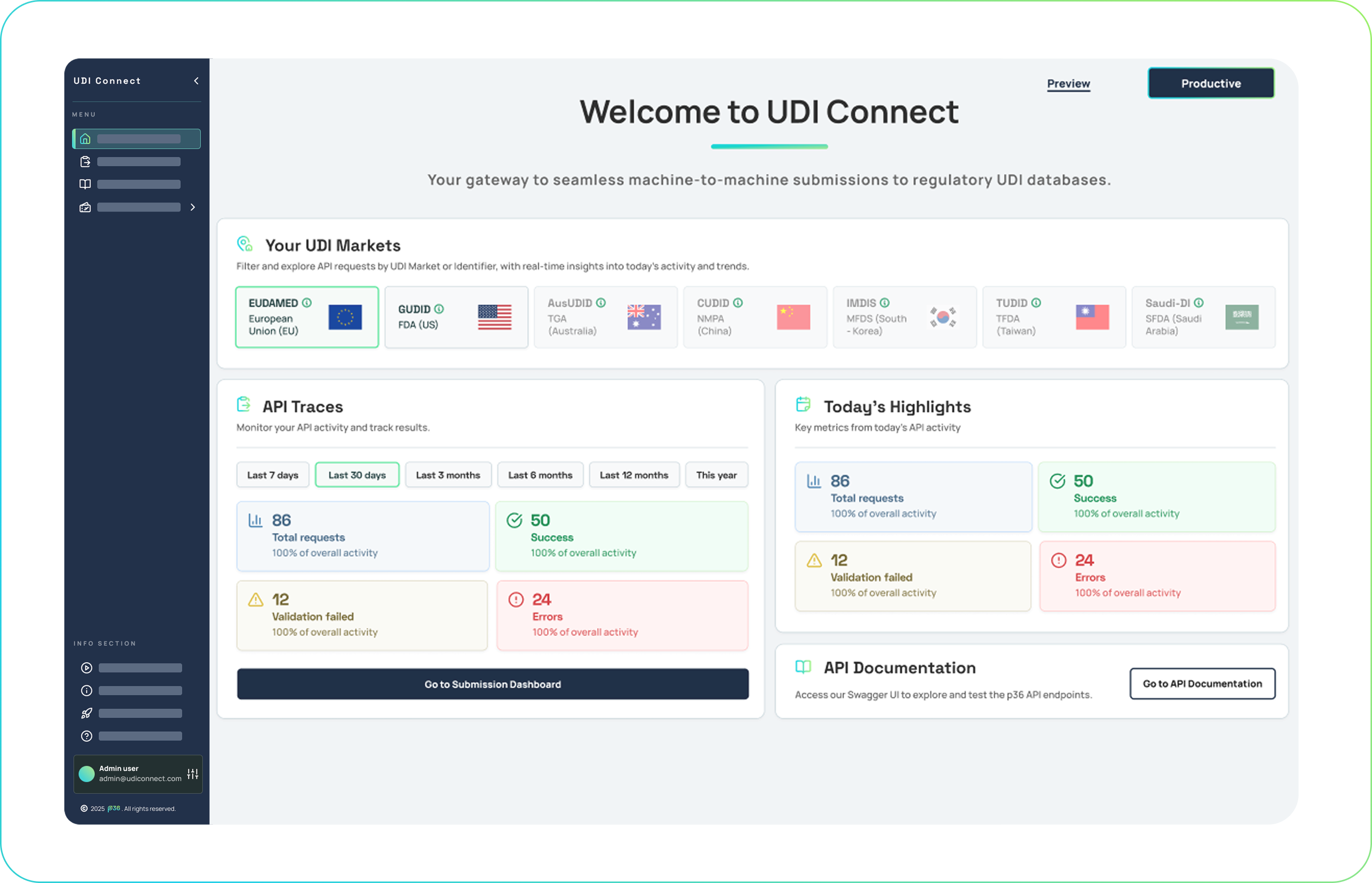Select the This year filter
Screen dimensions: 1372x883
(717, 475)
